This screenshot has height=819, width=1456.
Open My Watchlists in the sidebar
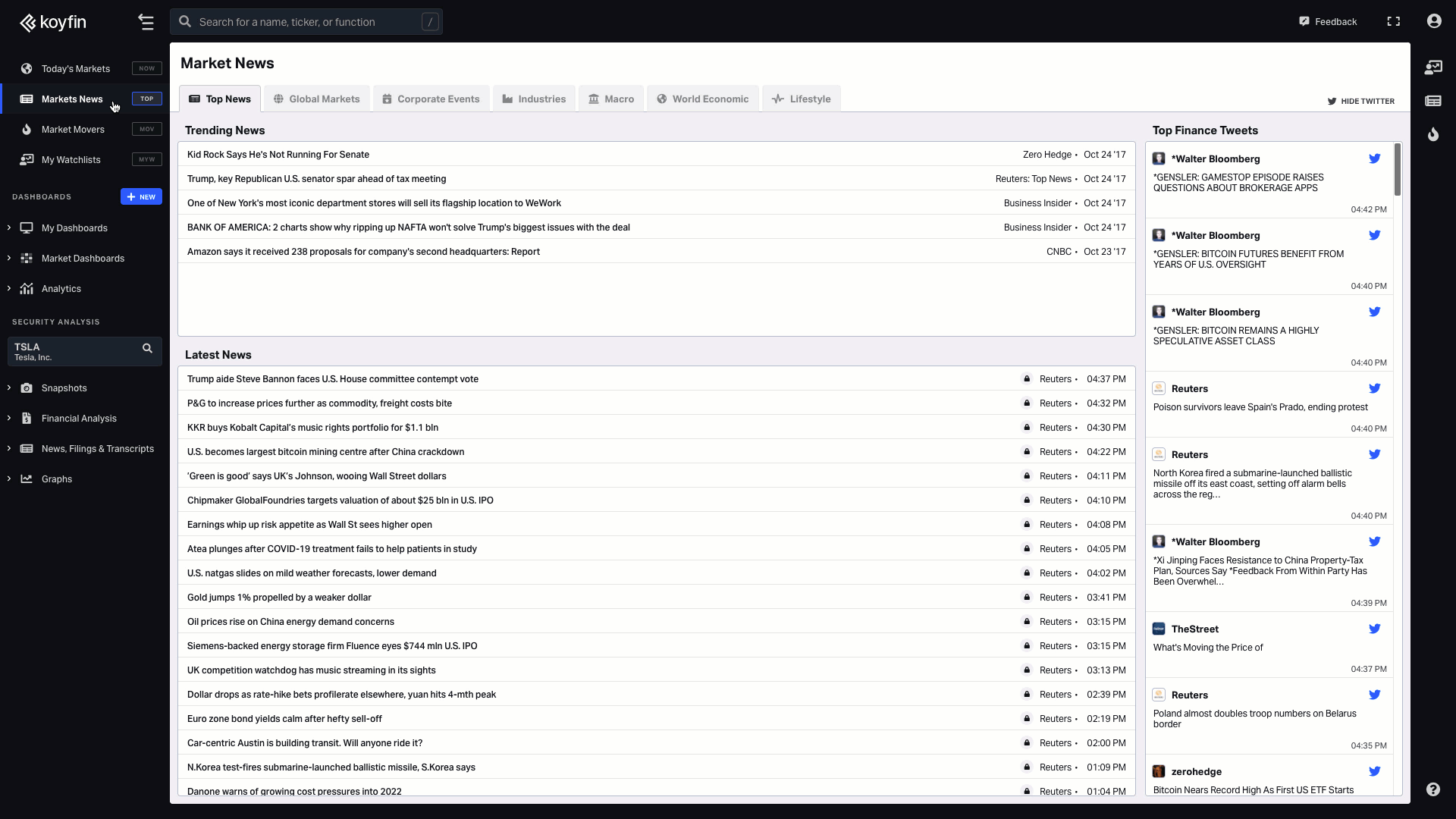tap(85, 160)
